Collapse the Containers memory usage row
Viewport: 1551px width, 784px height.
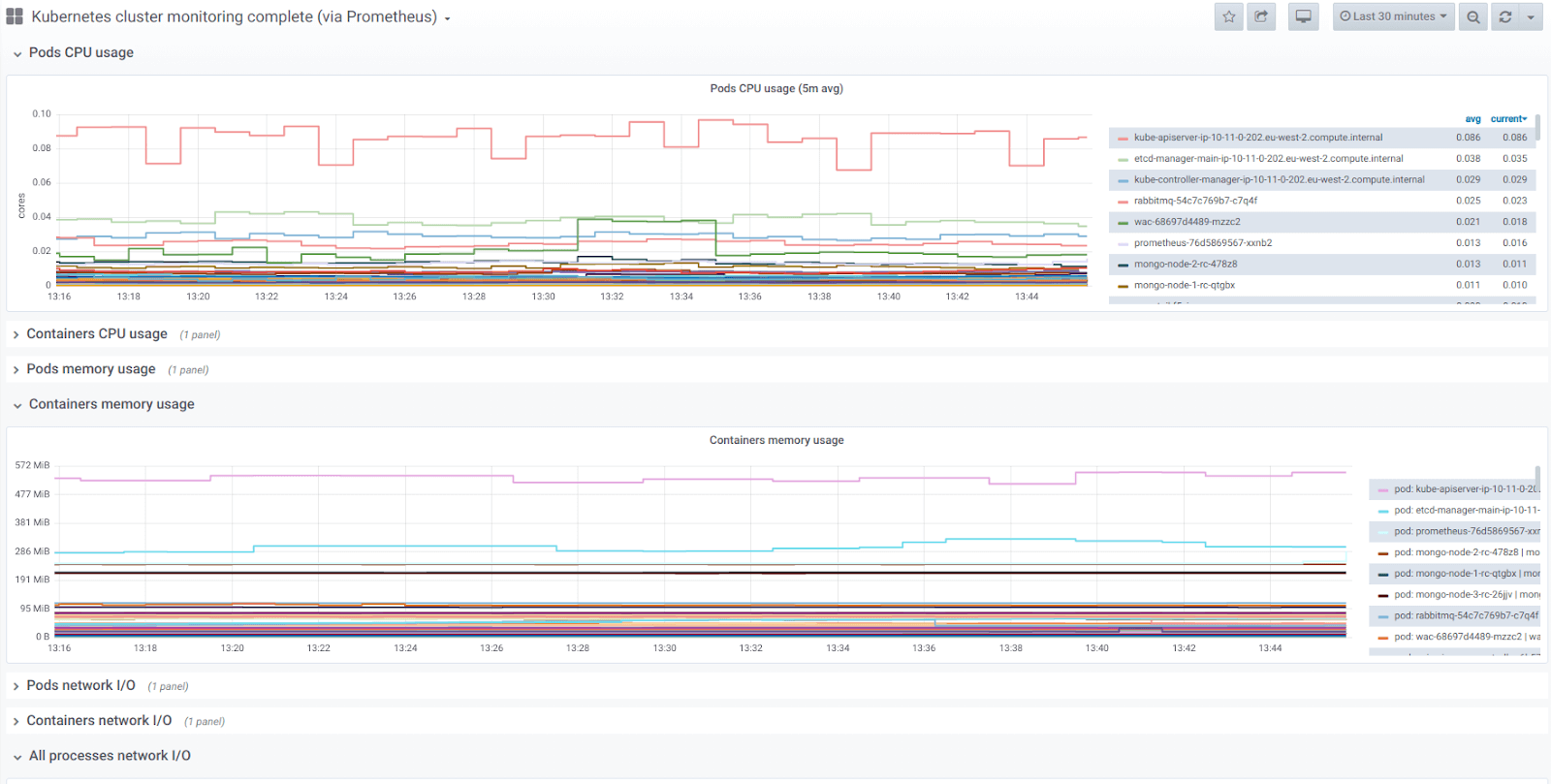(x=111, y=404)
